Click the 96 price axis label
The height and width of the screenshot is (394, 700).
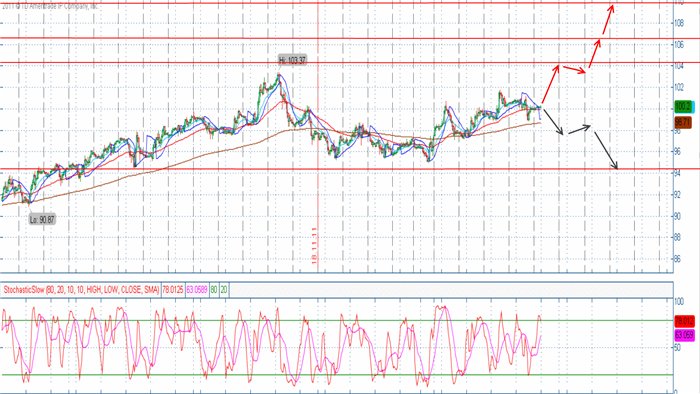[678, 152]
